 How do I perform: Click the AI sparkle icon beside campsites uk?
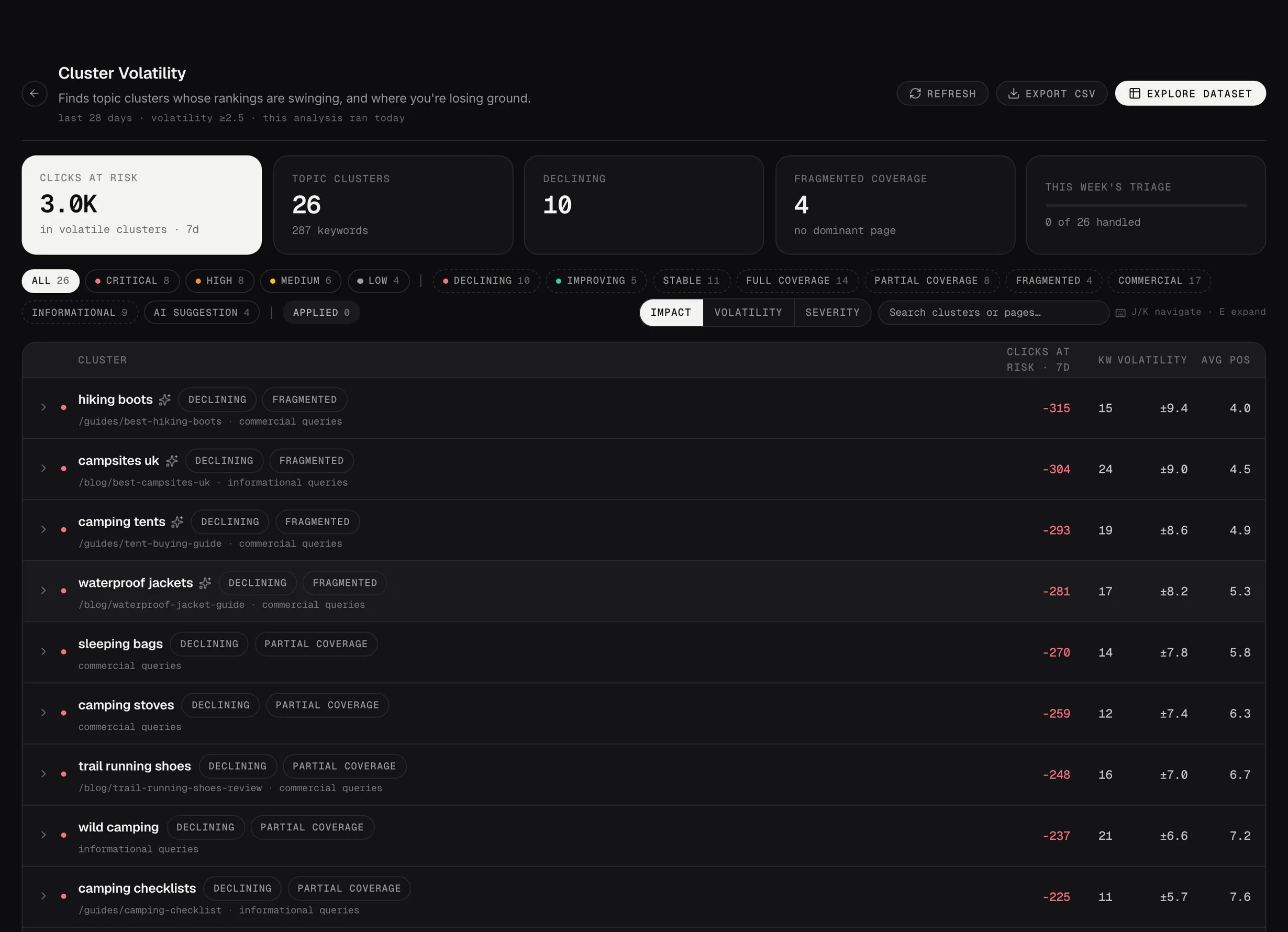(x=172, y=461)
